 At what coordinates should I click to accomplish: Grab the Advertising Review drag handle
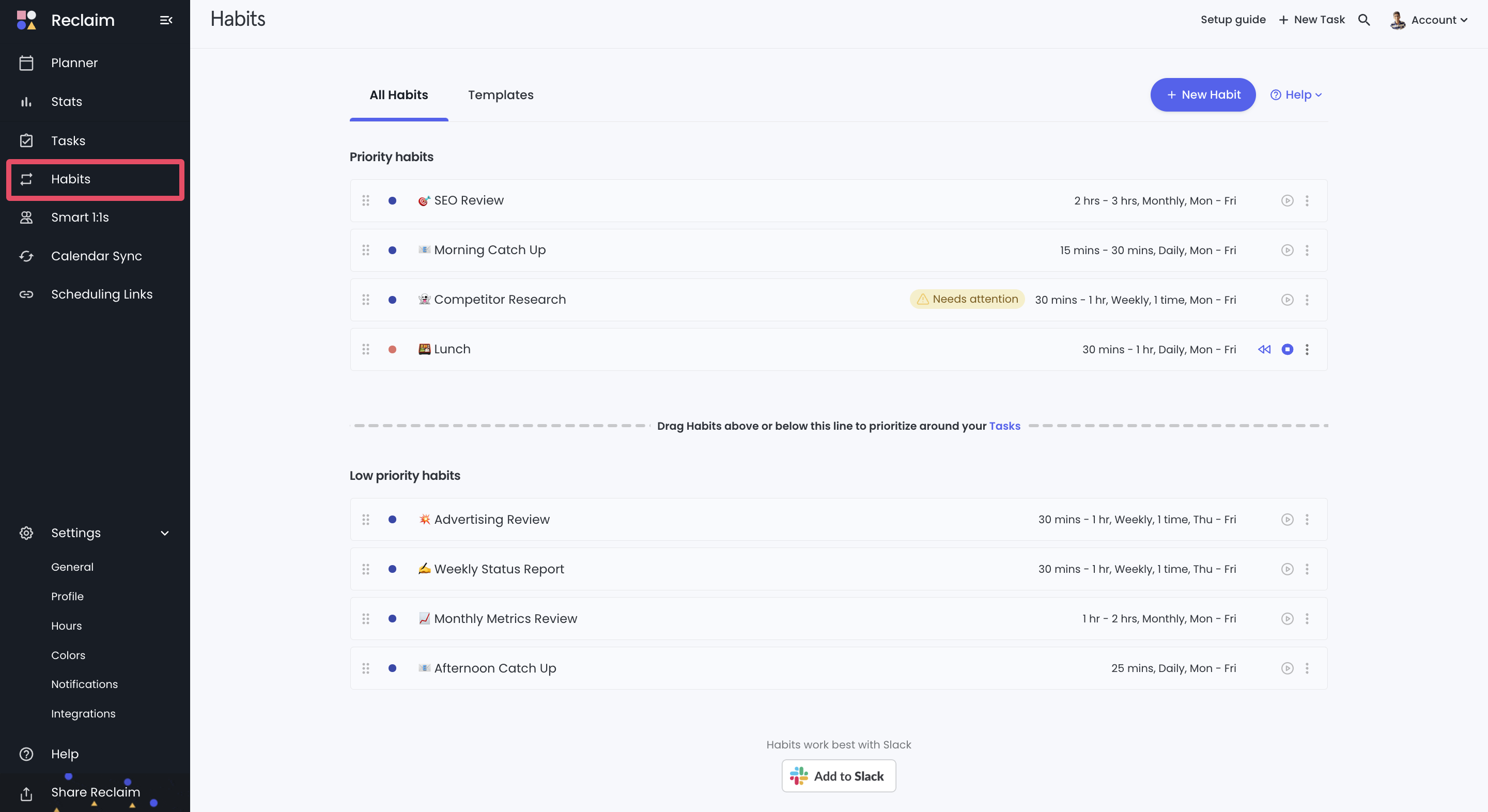[x=366, y=519]
